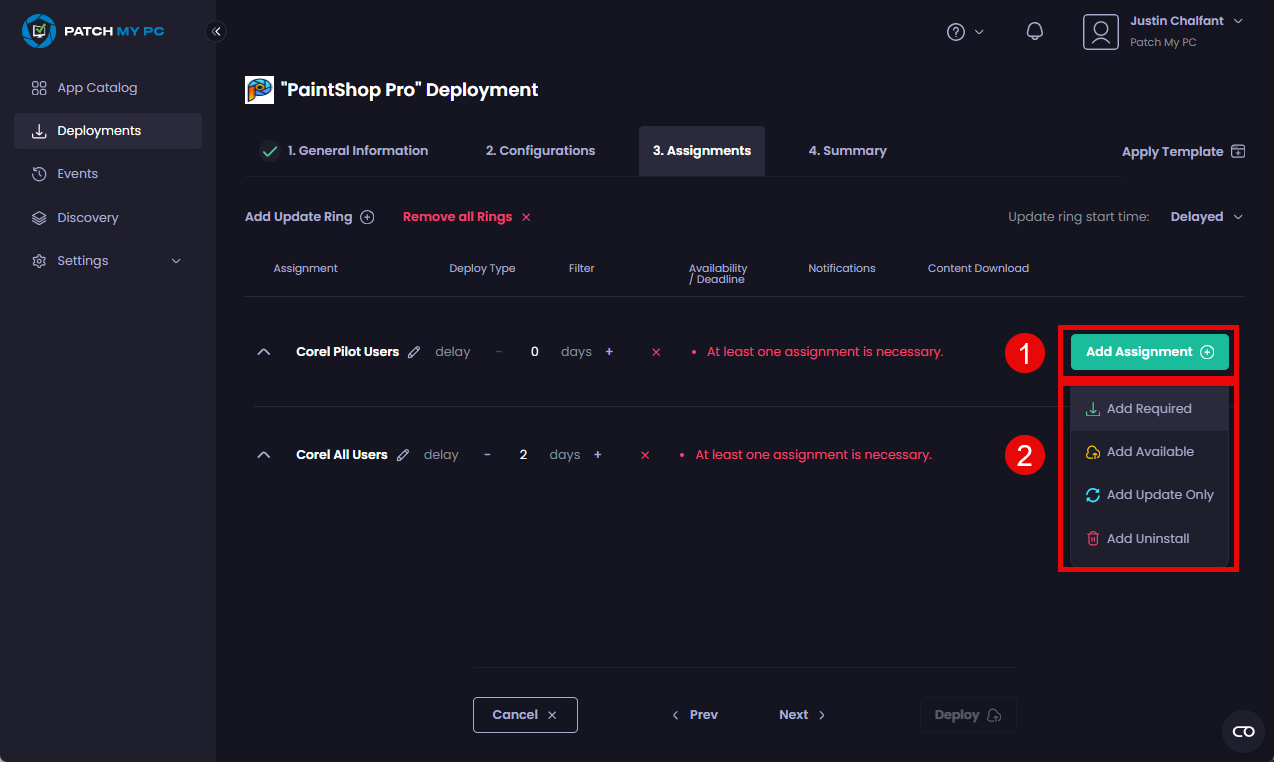Click the Add Assignment button
1274x762 pixels.
point(1148,352)
